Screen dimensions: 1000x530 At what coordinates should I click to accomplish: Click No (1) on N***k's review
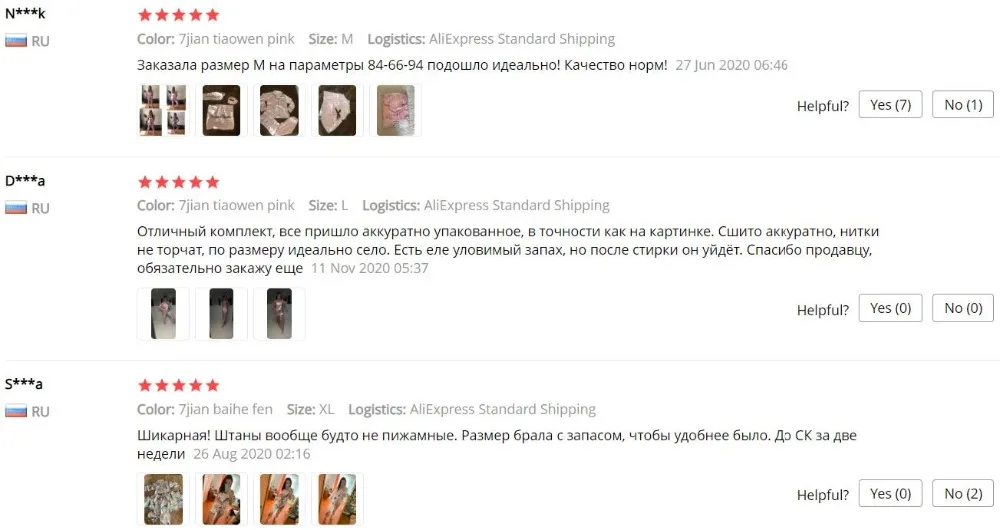click(963, 105)
